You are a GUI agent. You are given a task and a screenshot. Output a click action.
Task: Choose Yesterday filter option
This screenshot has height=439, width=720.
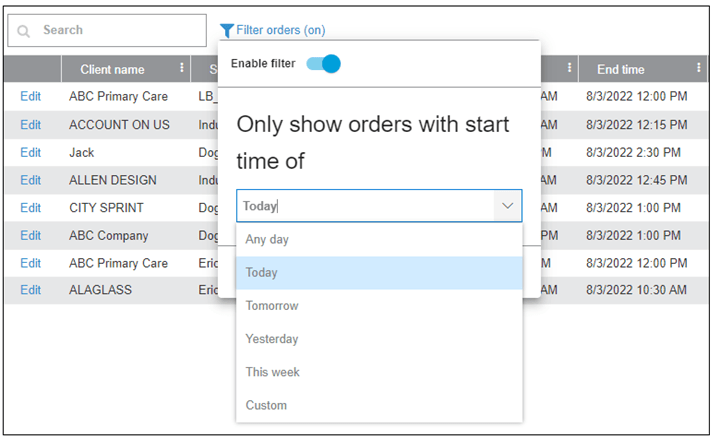click(272, 339)
